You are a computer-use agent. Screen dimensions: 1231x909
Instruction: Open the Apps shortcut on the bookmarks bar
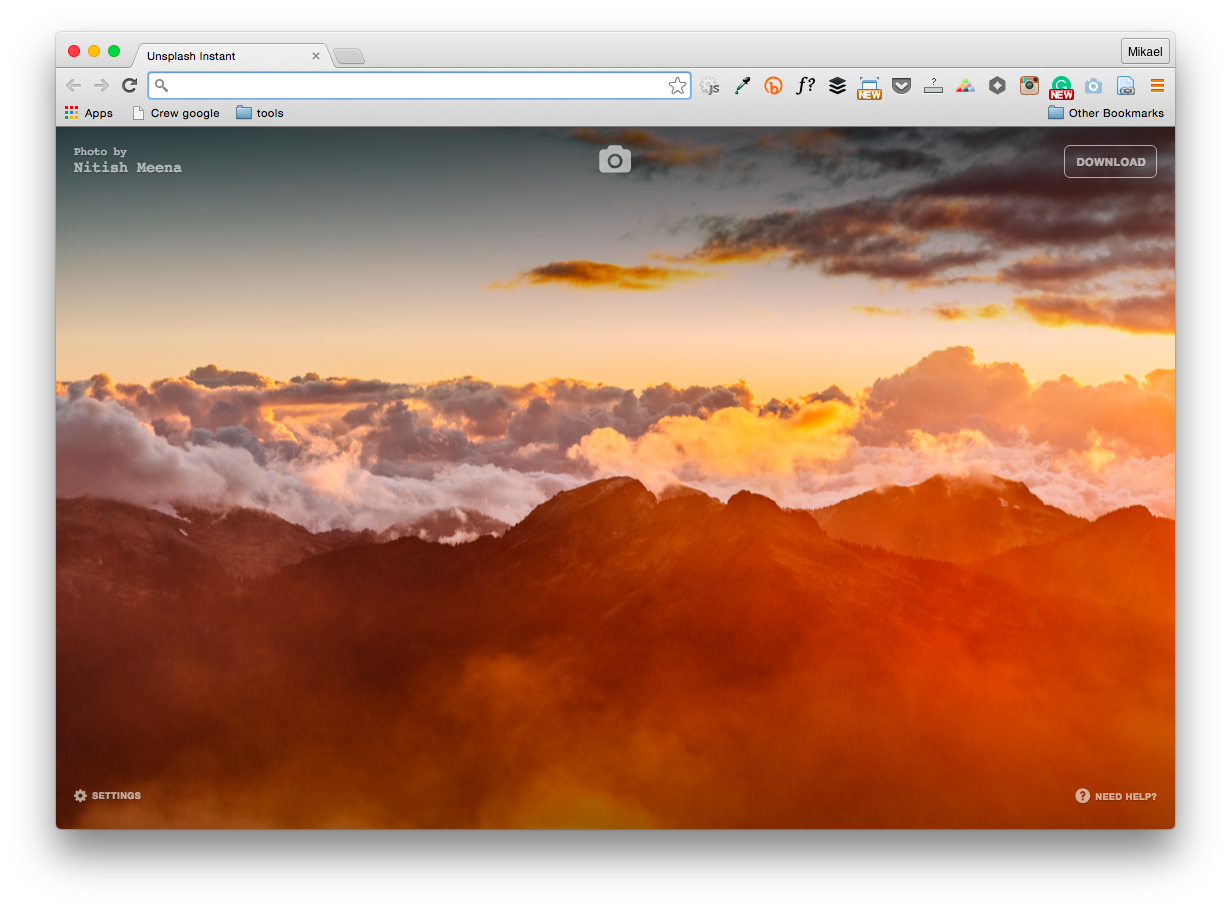[x=88, y=113]
